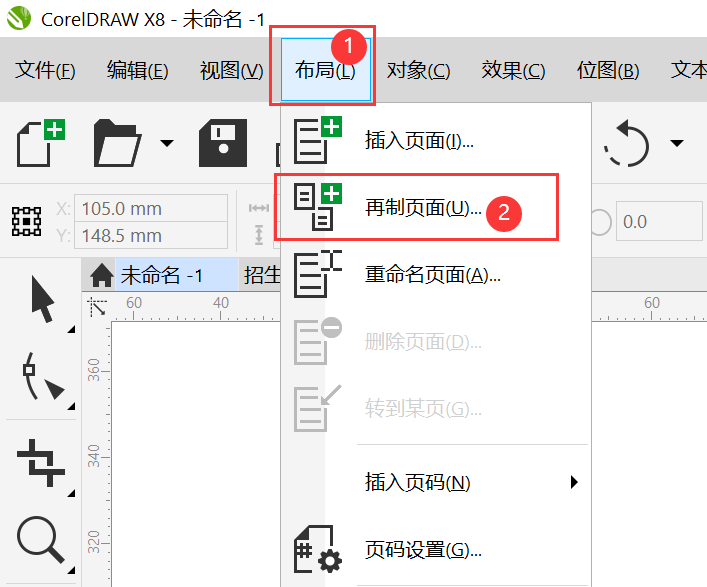
Task: Open Crop tool flyout triangle
Action: (x=71, y=493)
